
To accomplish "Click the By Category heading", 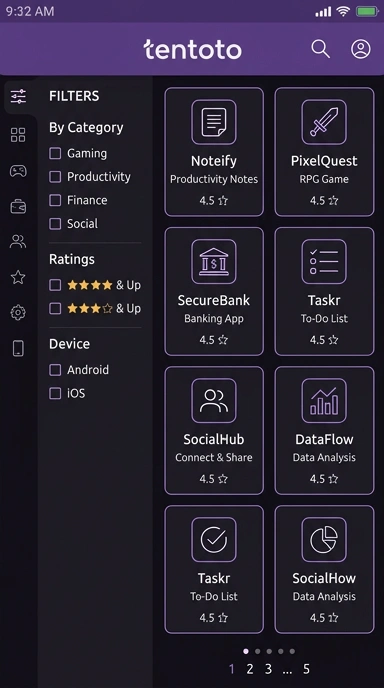I will [86, 128].
